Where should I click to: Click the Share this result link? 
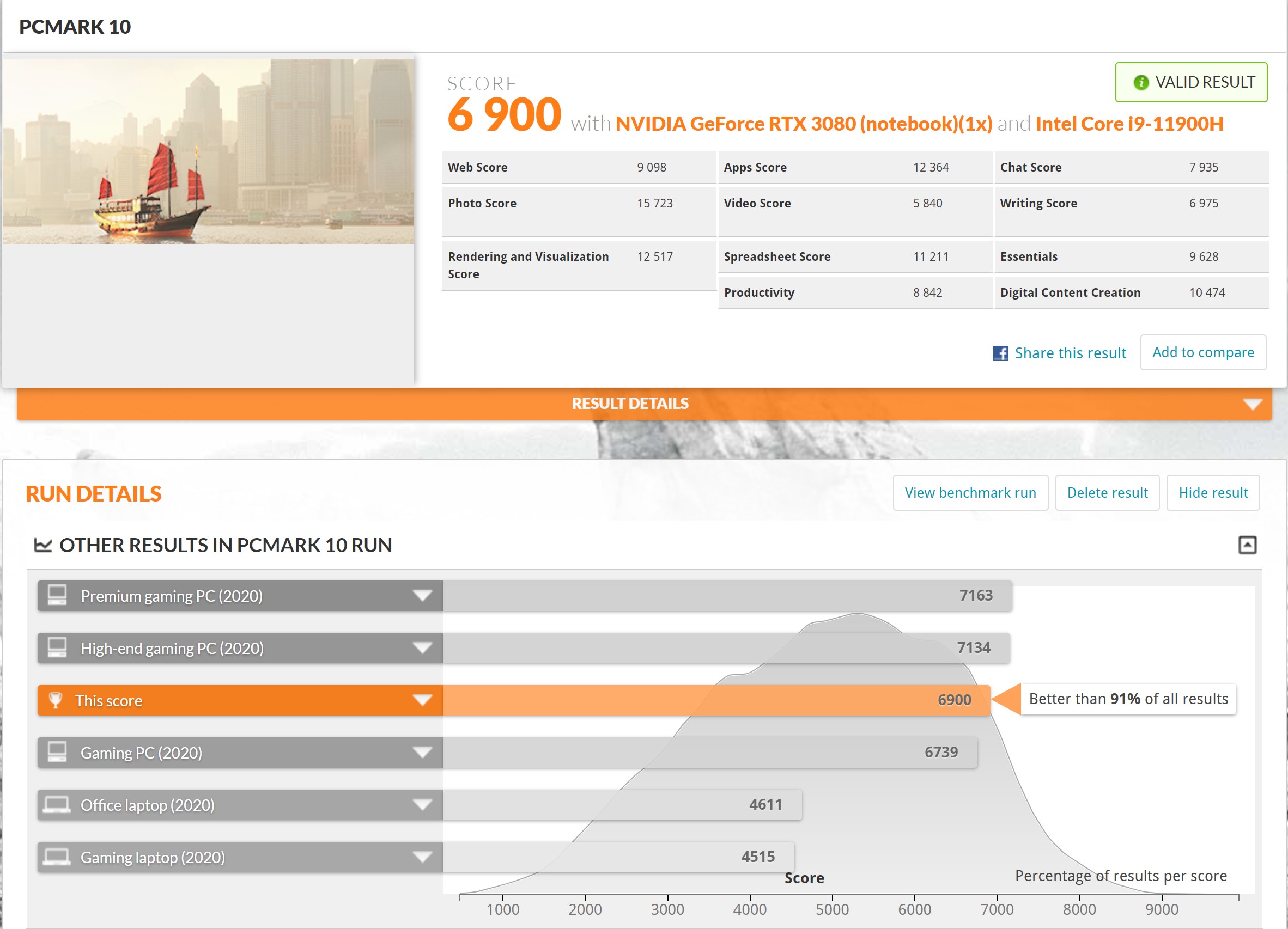click(1070, 353)
